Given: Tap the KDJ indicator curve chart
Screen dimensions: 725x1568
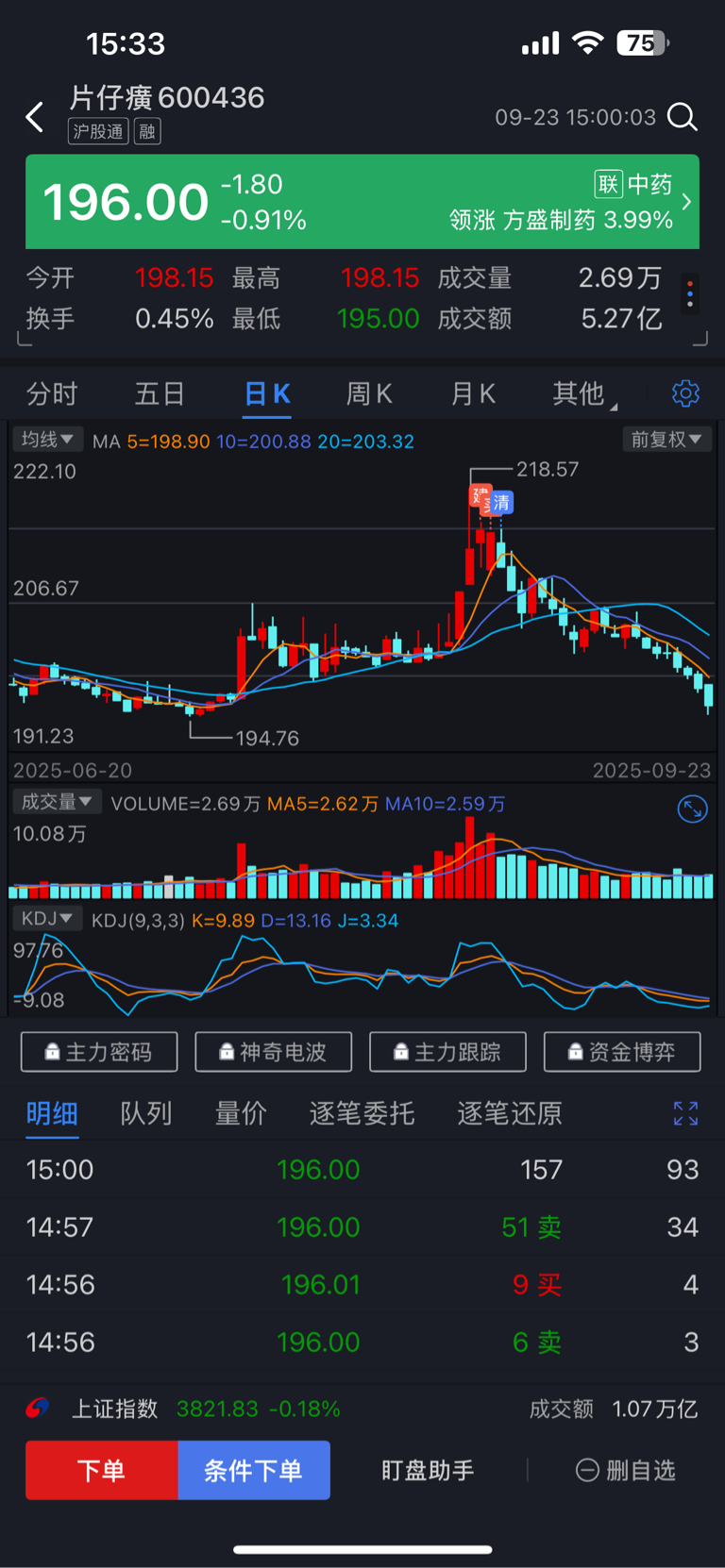Looking at the screenshot, I should coord(362,975).
